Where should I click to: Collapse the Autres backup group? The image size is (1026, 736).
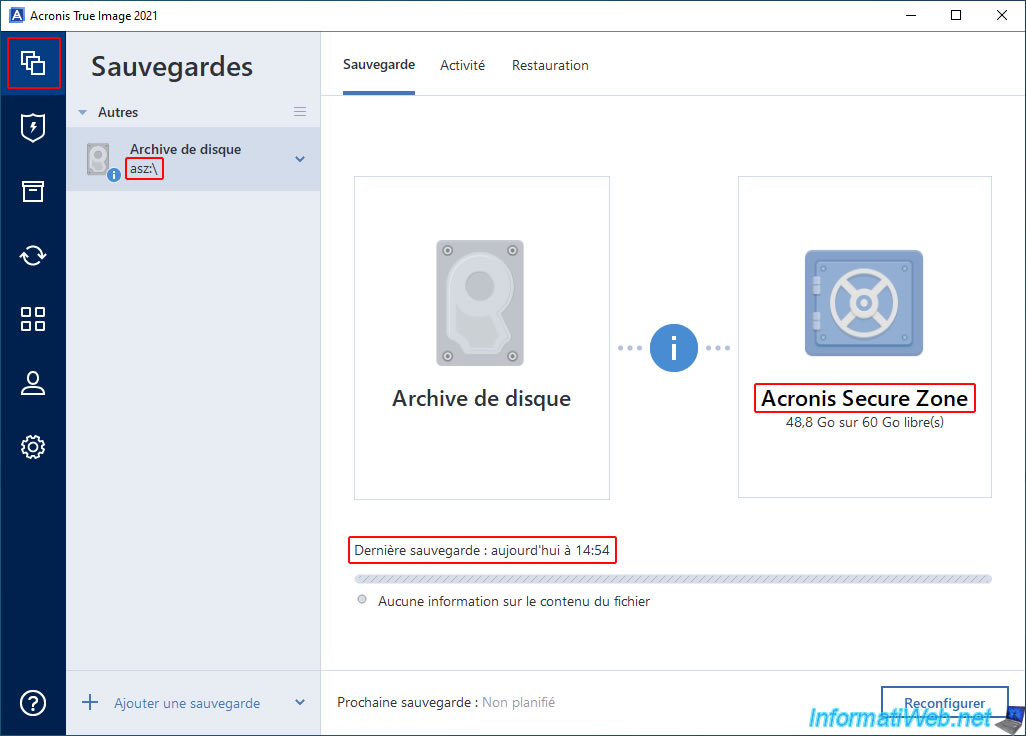[83, 113]
